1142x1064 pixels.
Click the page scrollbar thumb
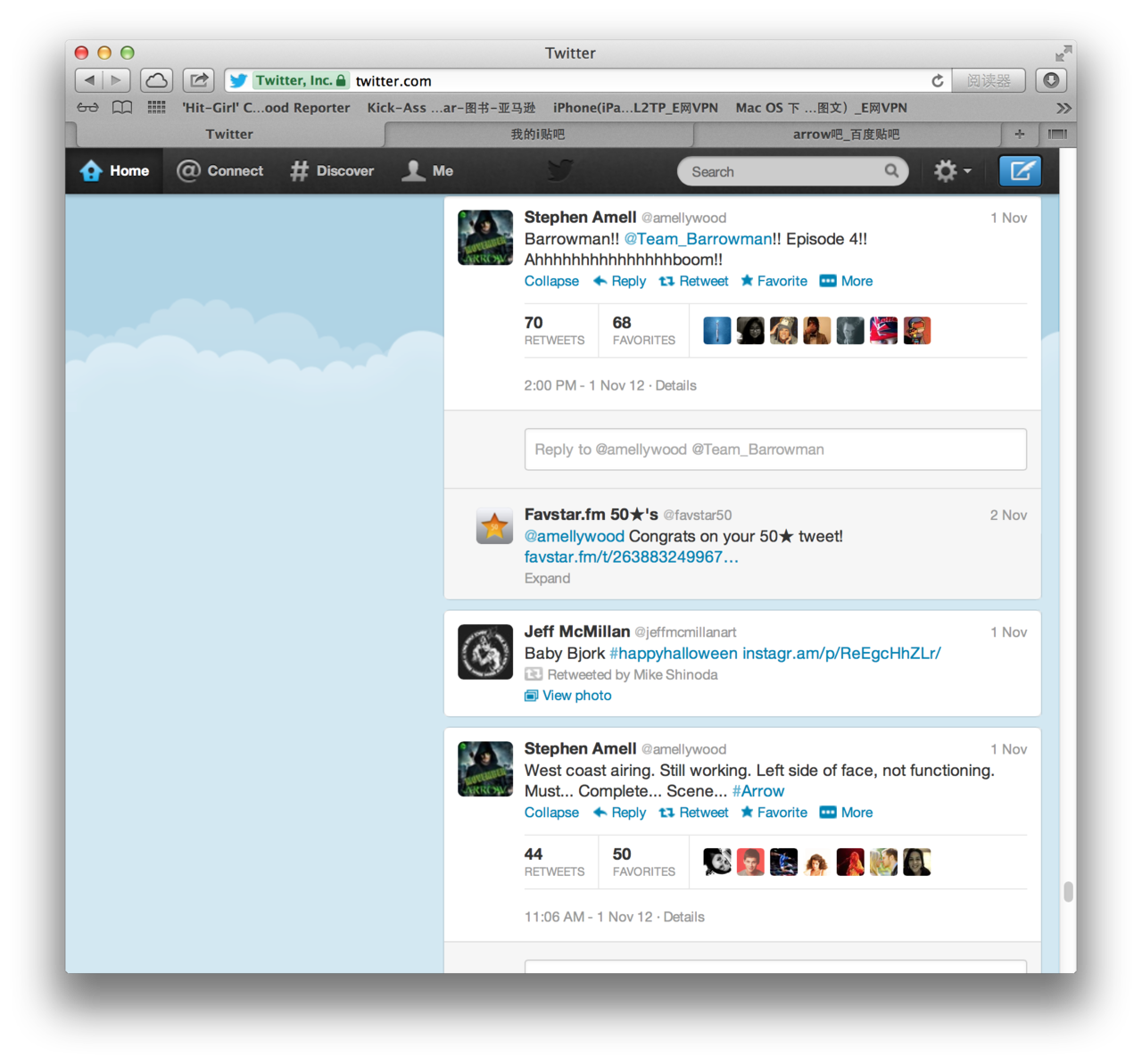tap(1068, 892)
